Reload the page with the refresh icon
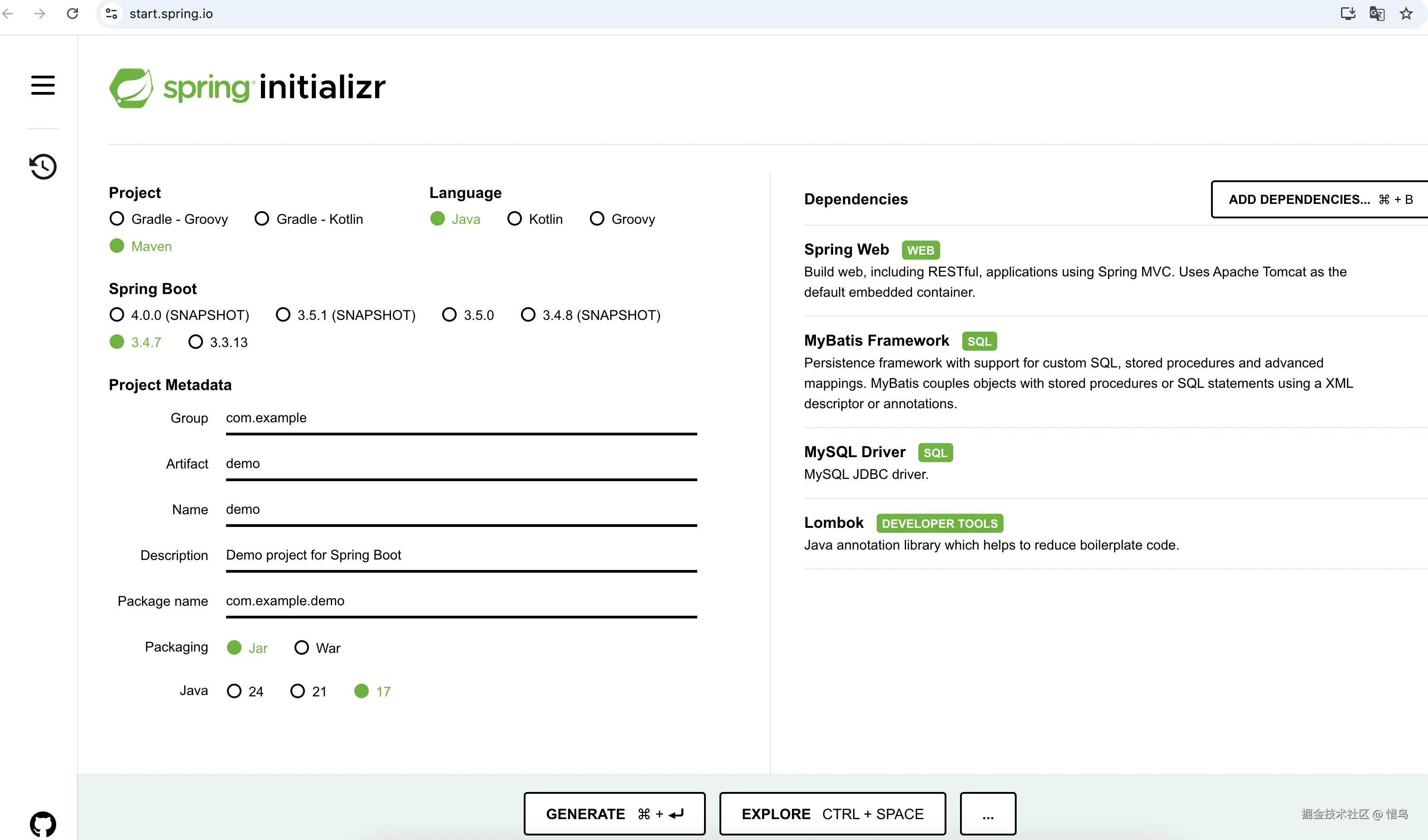Screen dimensions: 1428x840 tap(72, 14)
